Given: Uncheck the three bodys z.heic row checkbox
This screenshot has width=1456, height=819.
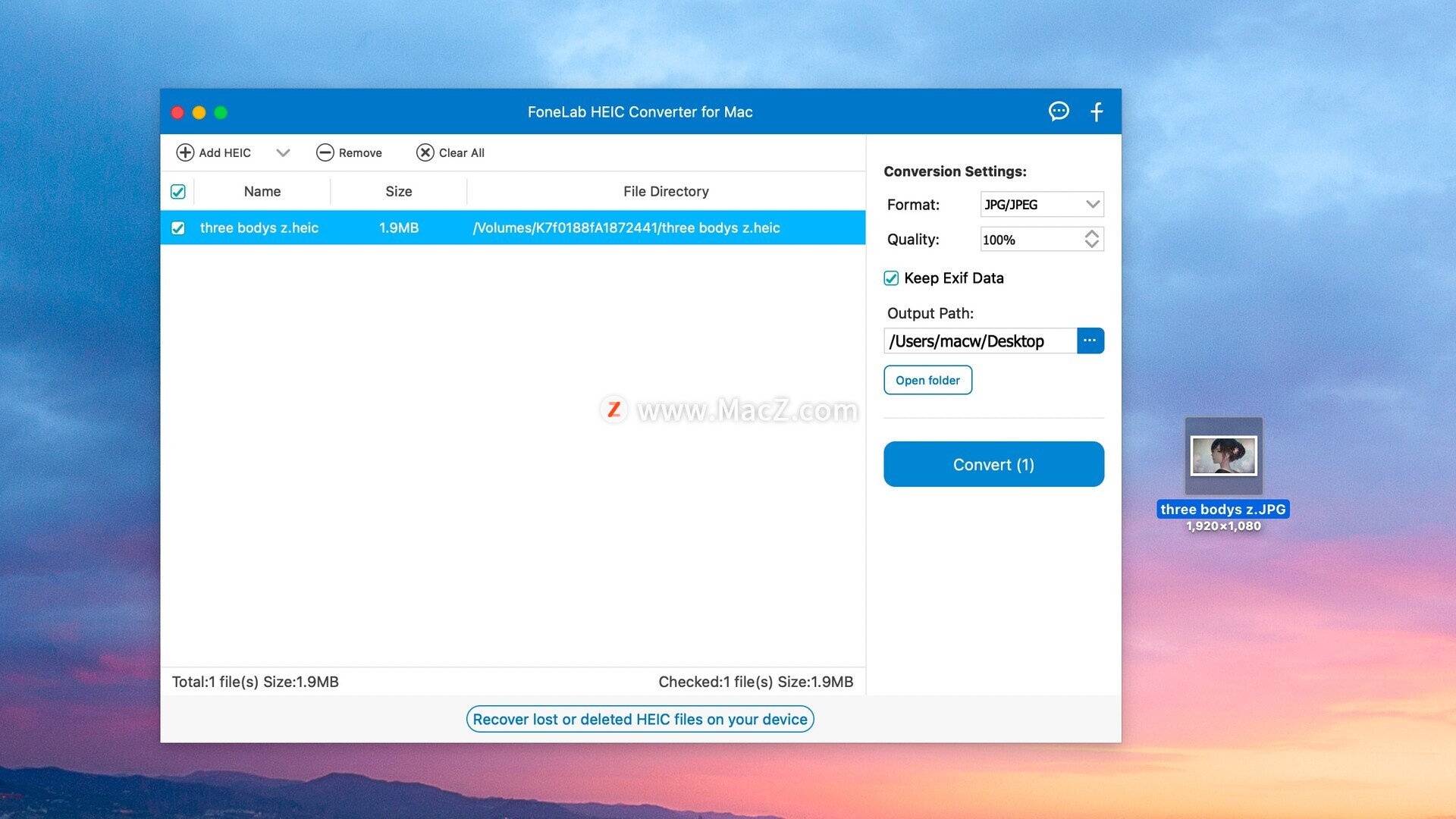Looking at the screenshot, I should [x=178, y=228].
